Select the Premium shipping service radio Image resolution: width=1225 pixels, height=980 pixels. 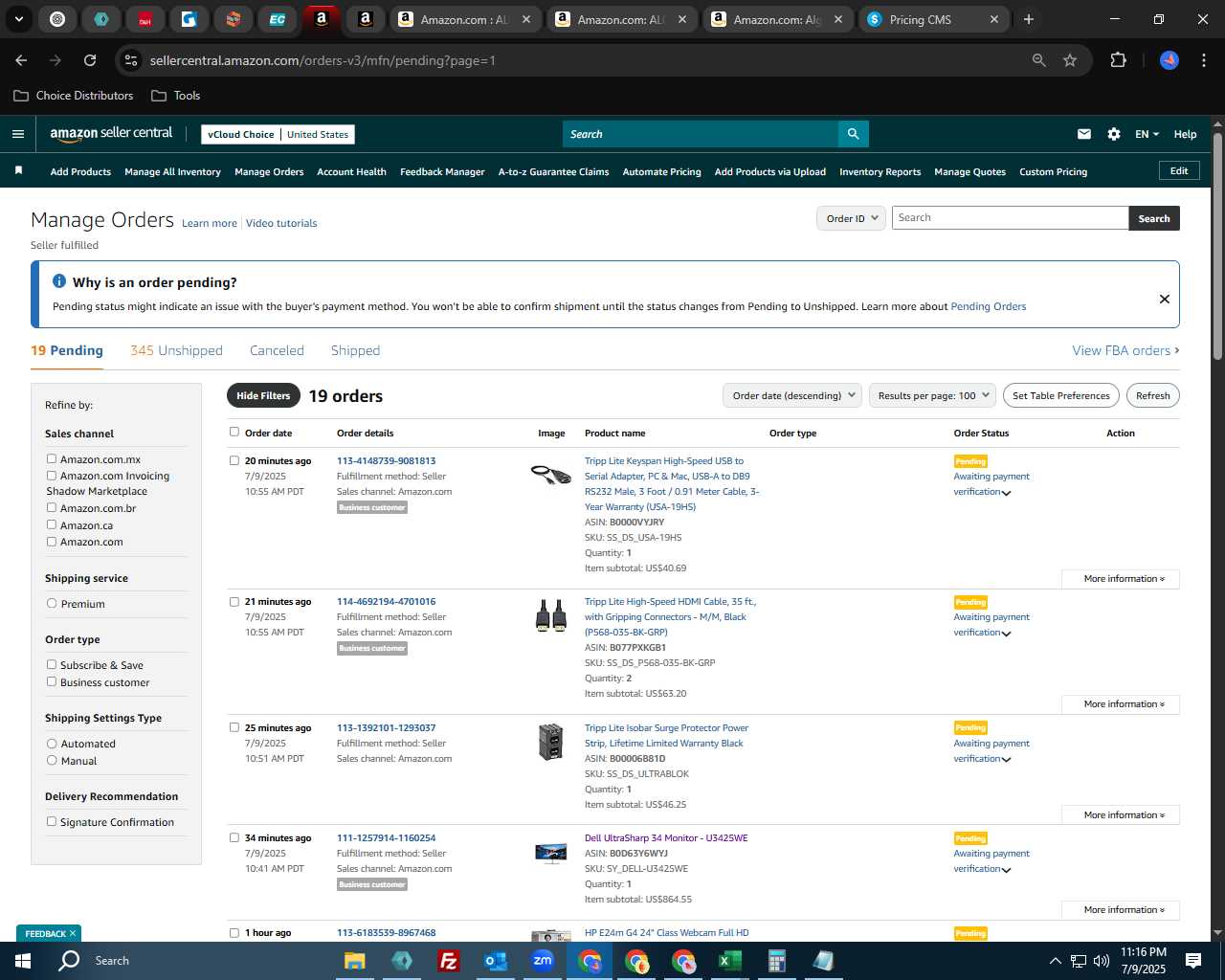52,604
